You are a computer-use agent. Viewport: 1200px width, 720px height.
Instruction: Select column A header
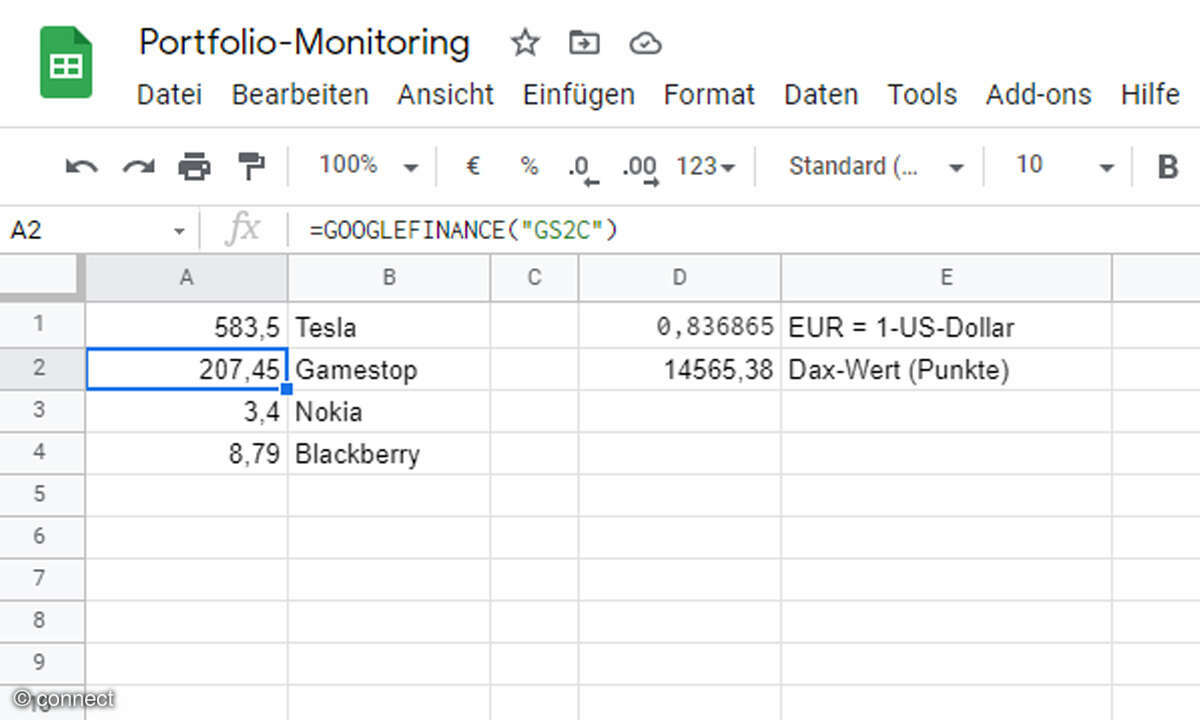click(187, 278)
